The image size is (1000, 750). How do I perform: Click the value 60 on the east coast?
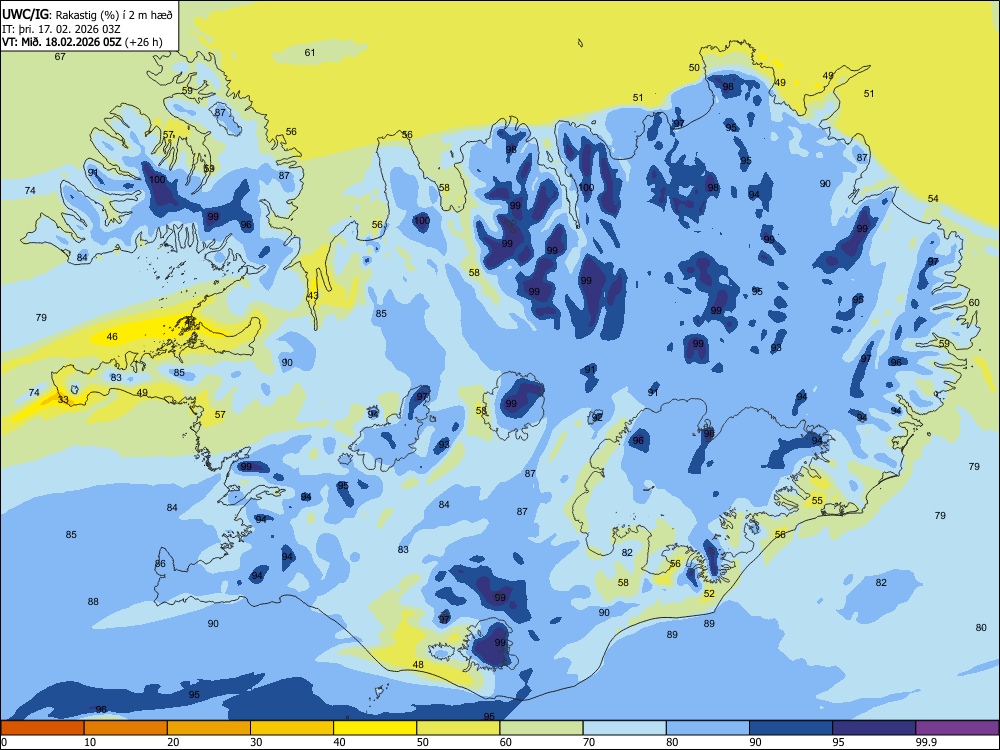point(974,303)
